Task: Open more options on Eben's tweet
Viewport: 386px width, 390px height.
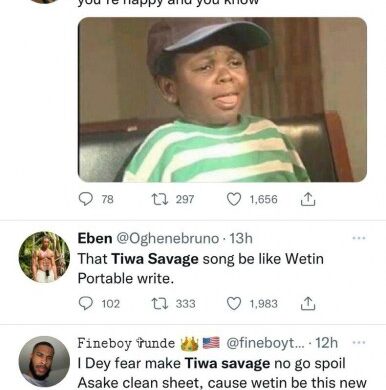Action: (359, 238)
